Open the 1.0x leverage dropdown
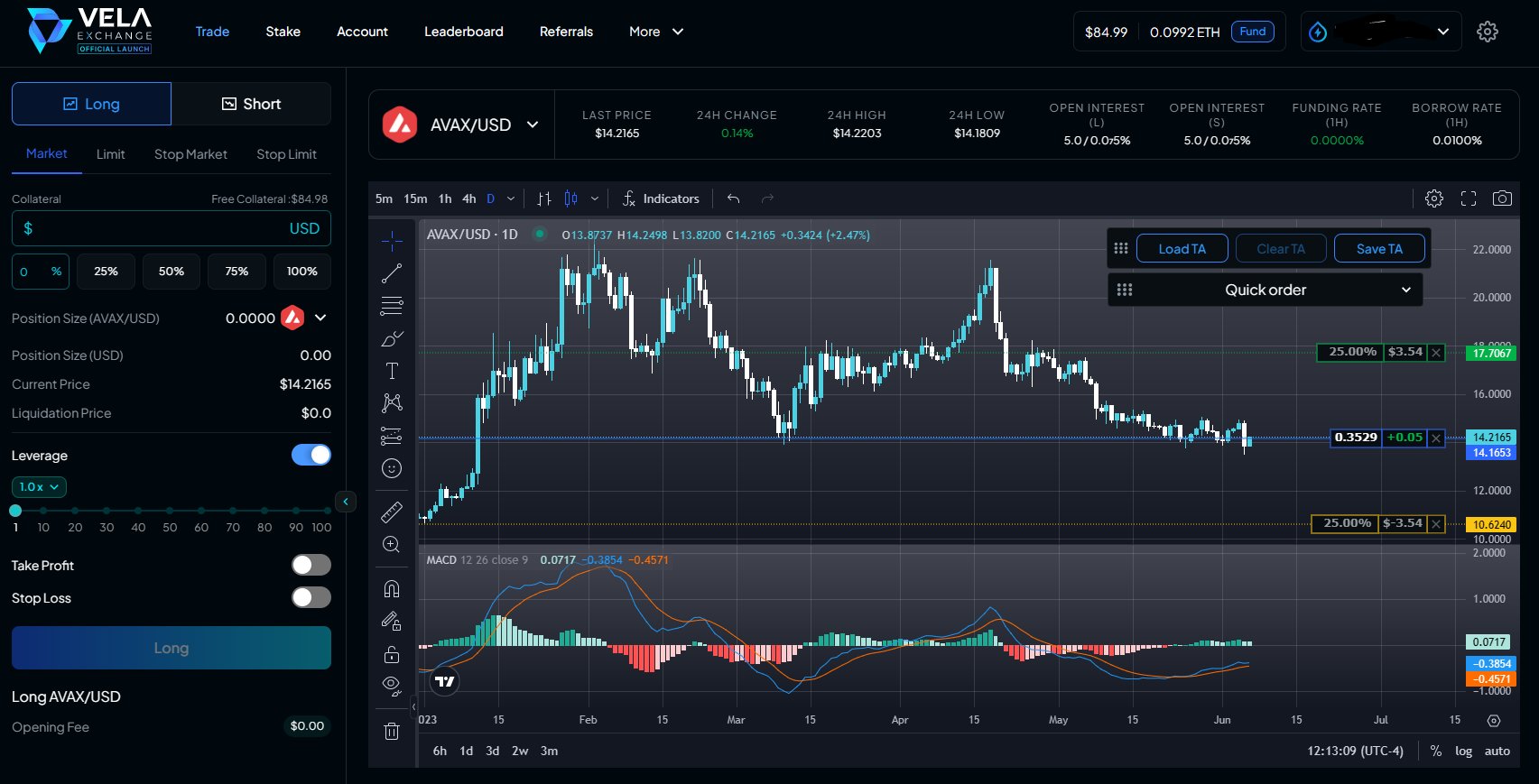The image size is (1539, 784). (x=39, y=486)
